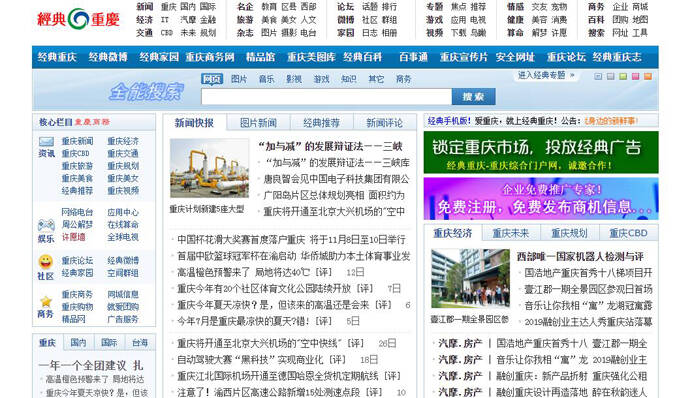The width and height of the screenshot is (690, 398).
Task: Select the 游戏 search type tab
Action: [321, 79]
